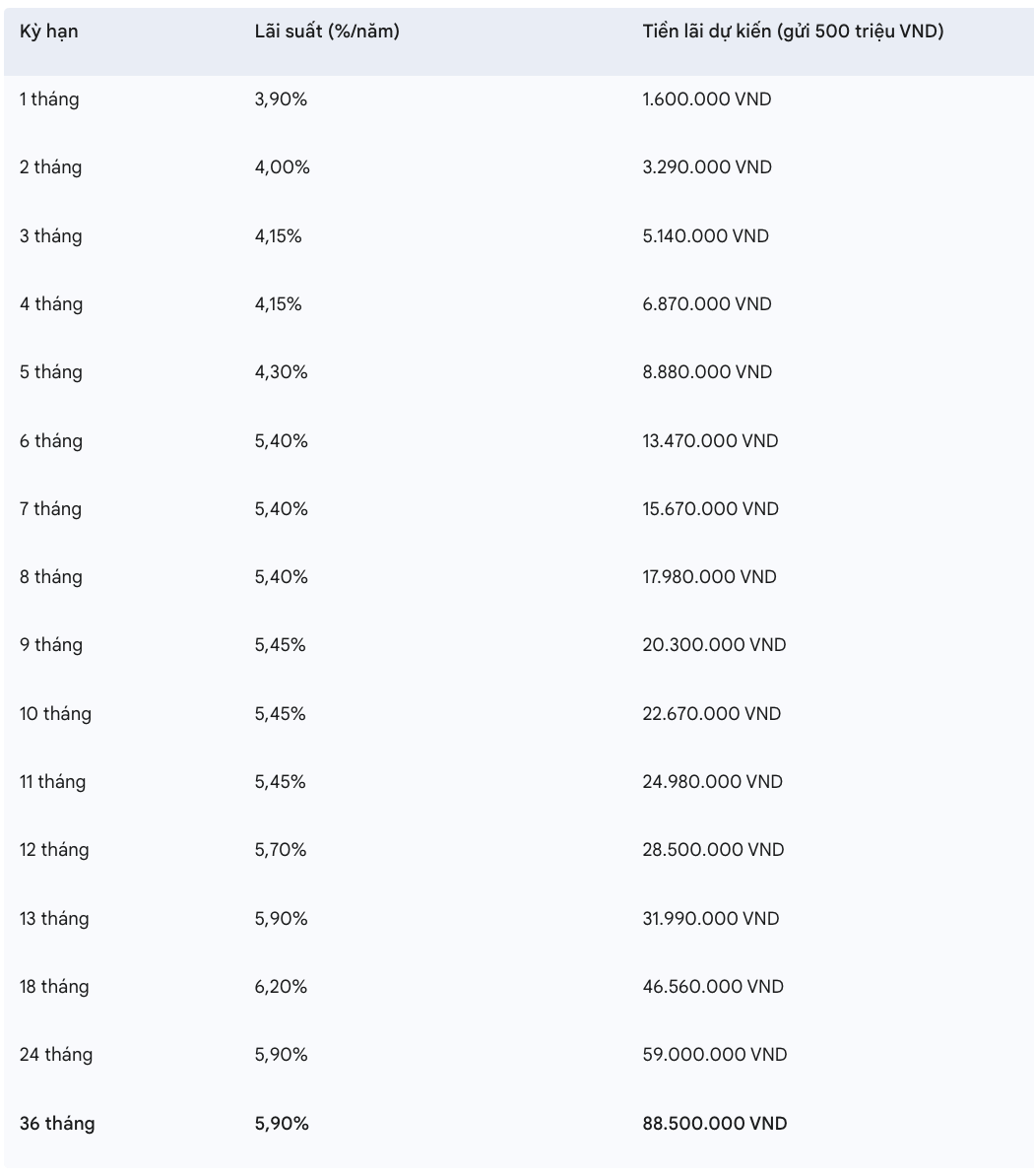Click the 4,30% interest rate cell
Image resolution: width=1034 pixels, height=1176 pixels.
[x=282, y=372]
